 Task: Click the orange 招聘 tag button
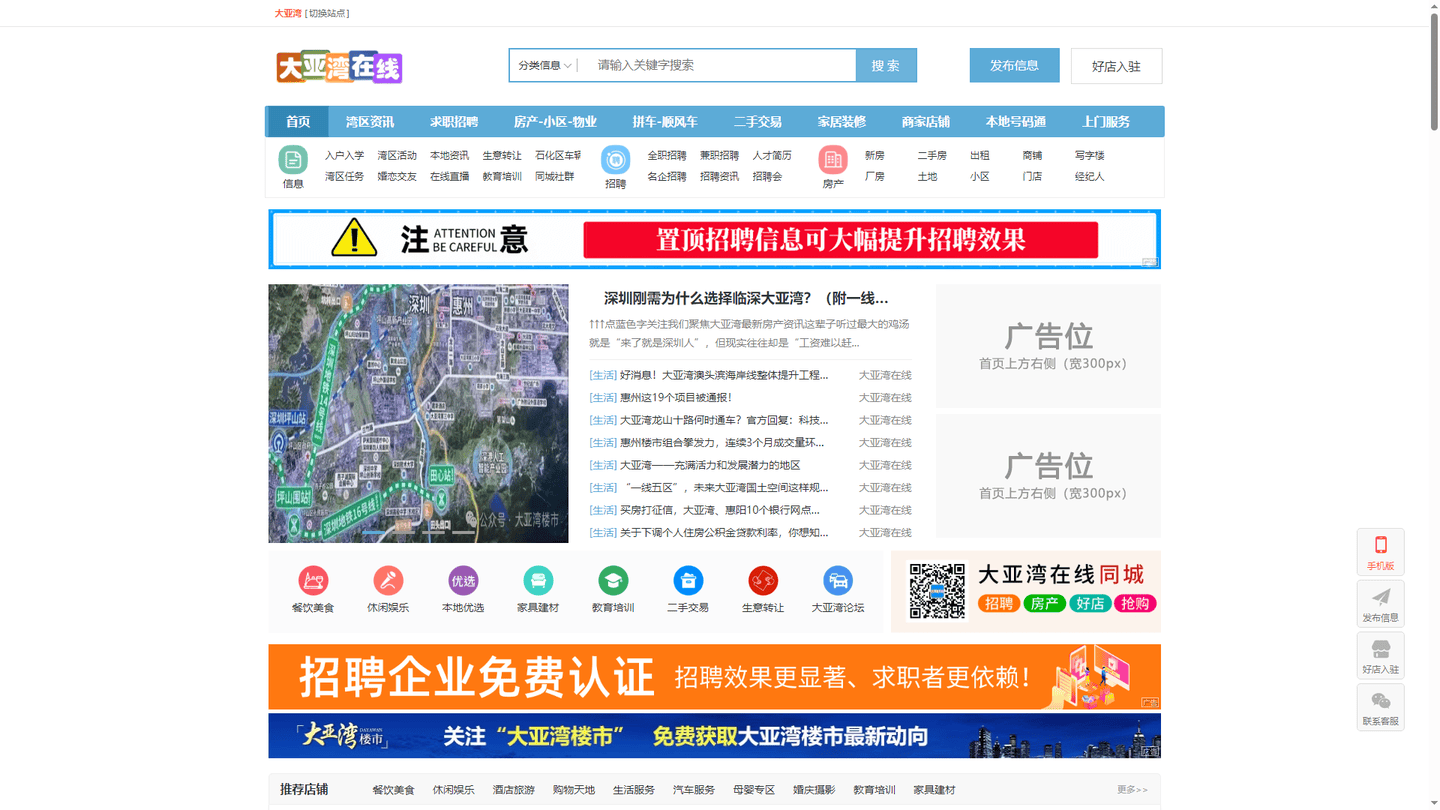[x=998, y=603]
